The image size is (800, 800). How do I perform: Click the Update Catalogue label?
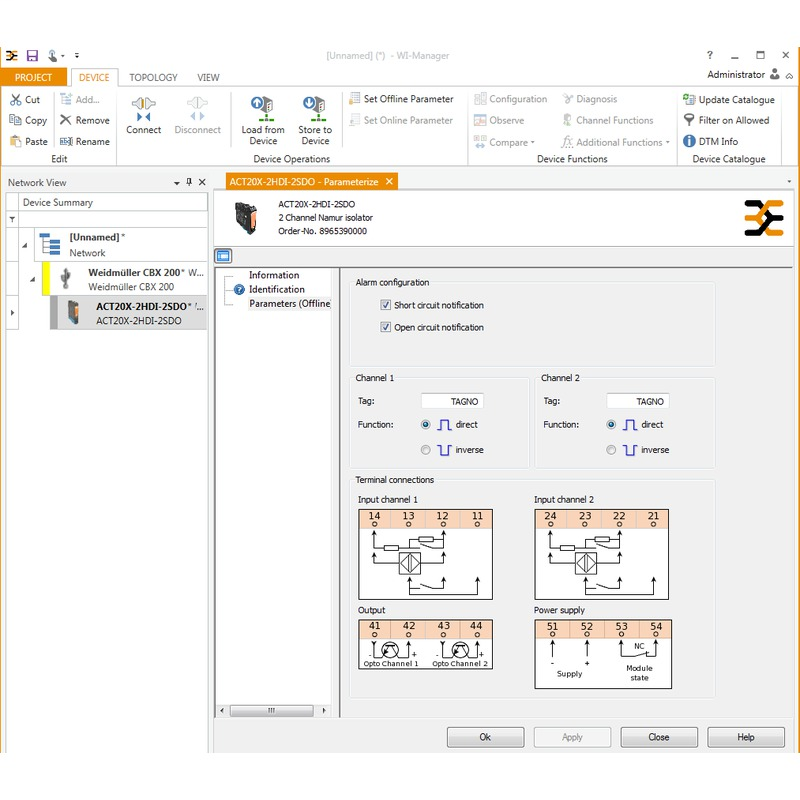point(736,99)
